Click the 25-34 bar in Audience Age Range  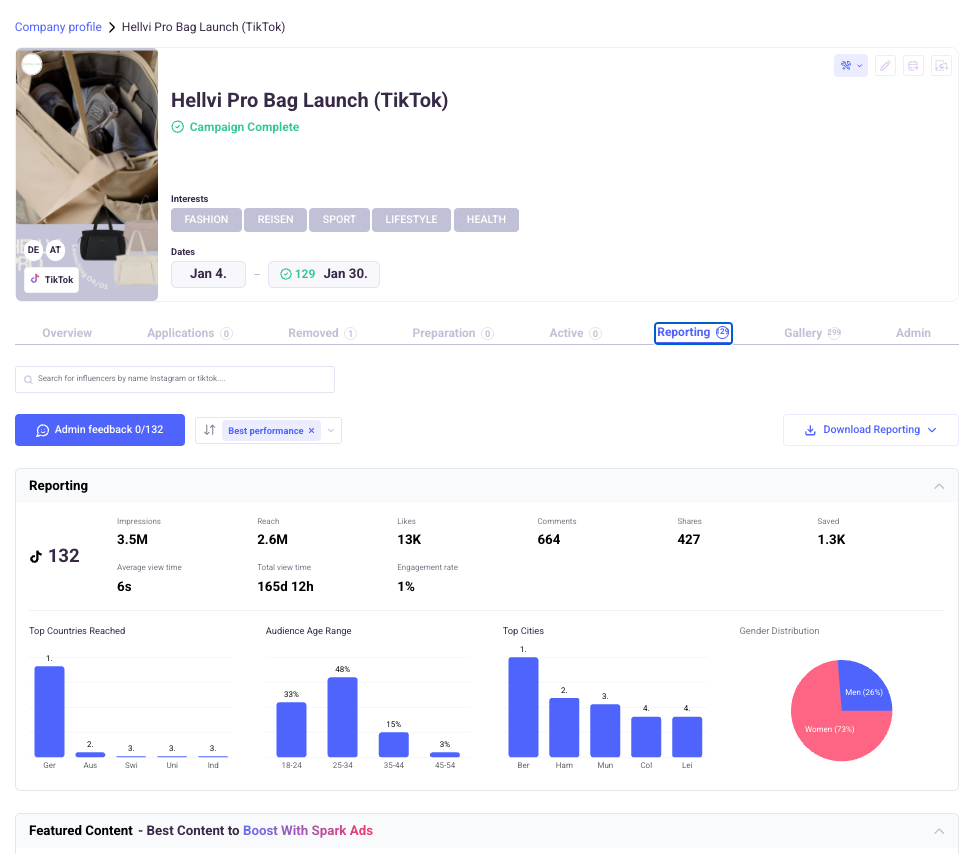(342, 717)
